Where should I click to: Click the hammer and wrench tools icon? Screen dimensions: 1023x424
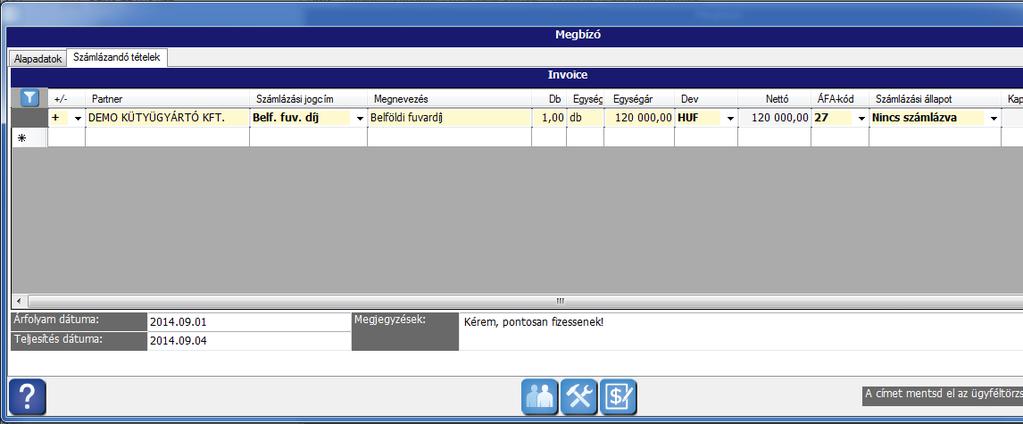point(579,397)
